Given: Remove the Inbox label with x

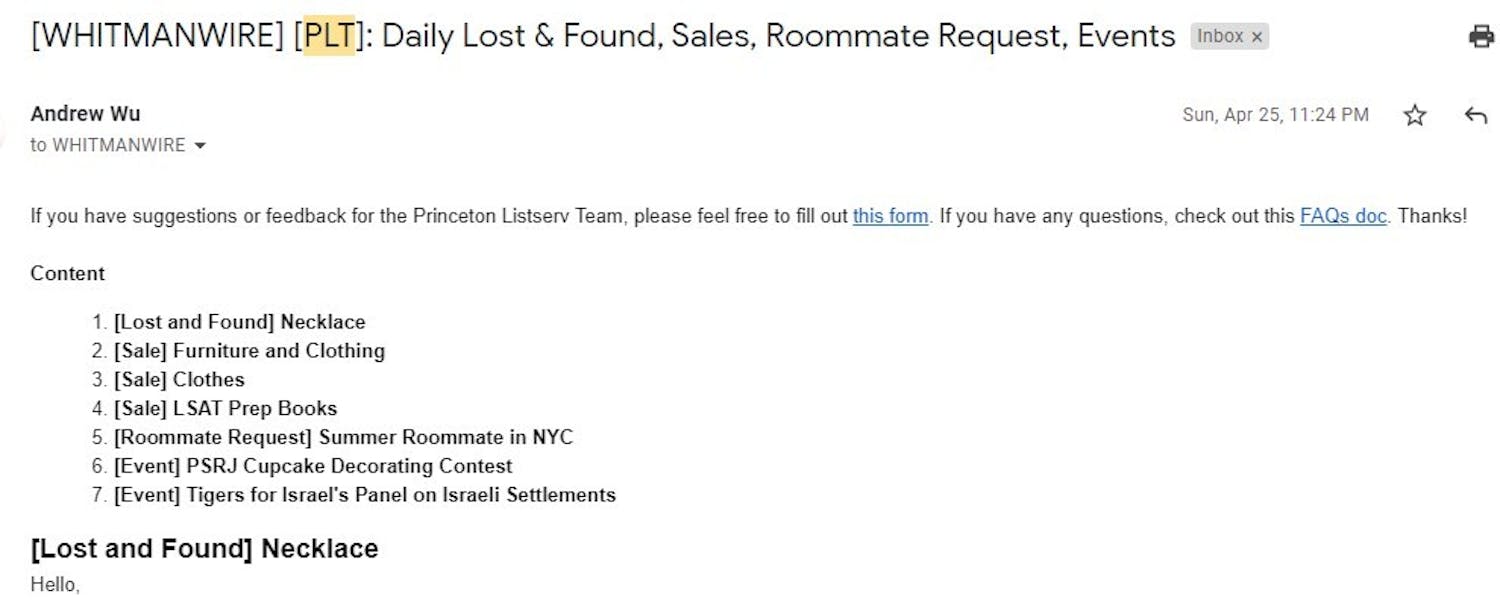Looking at the screenshot, I should (x=1257, y=37).
